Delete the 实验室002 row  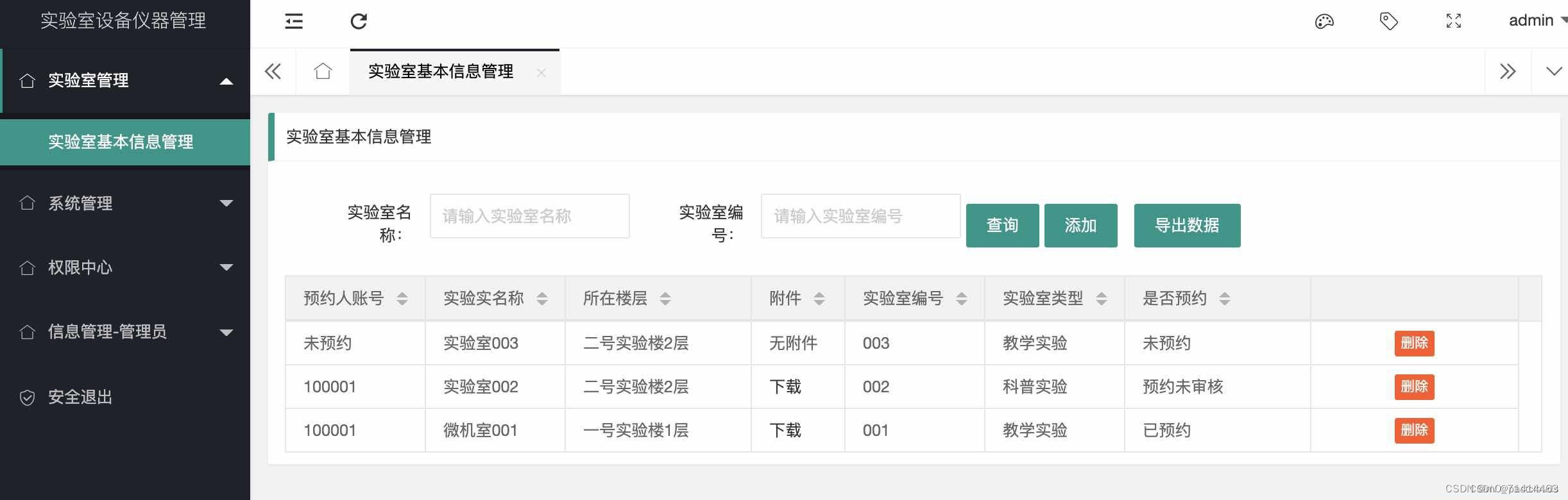coord(1414,387)
